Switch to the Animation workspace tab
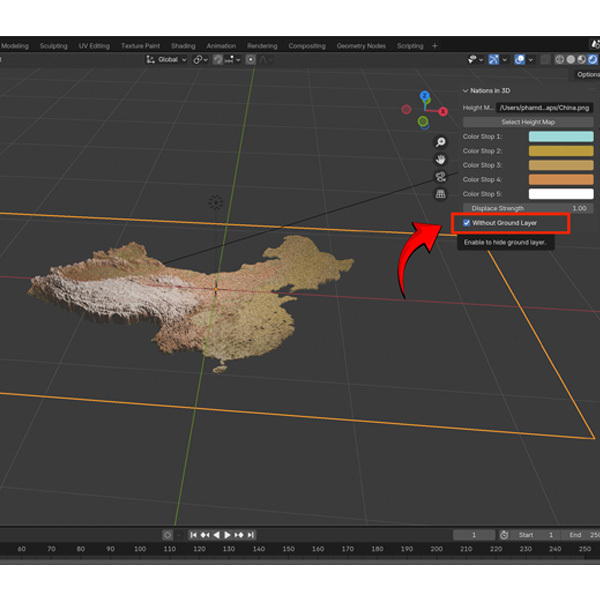The width and height of the screenshot is (600, 600). (x=221, y=46)
